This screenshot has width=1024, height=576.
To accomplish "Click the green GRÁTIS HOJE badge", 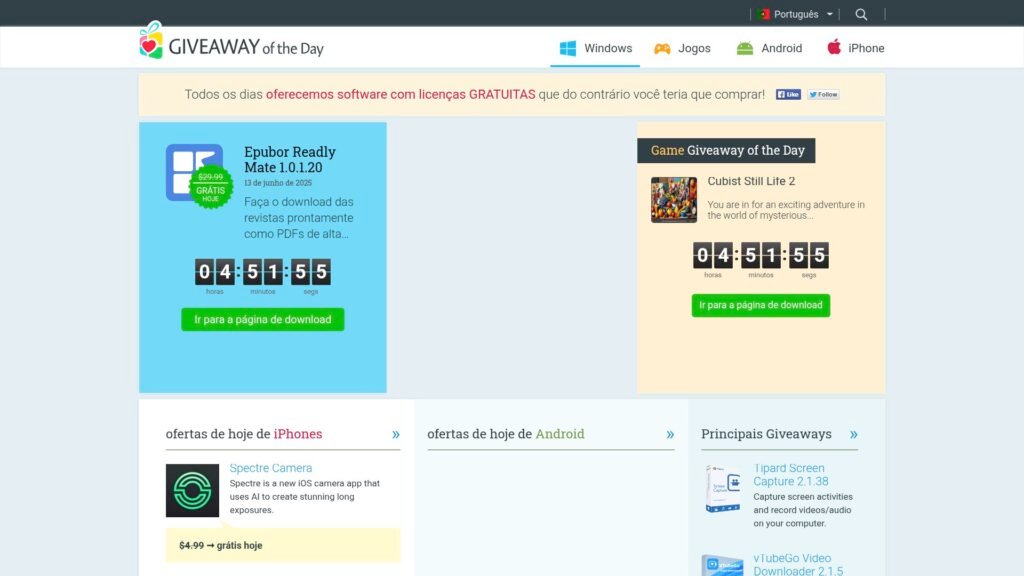I will pyautogui.click(x=210, y=187).
